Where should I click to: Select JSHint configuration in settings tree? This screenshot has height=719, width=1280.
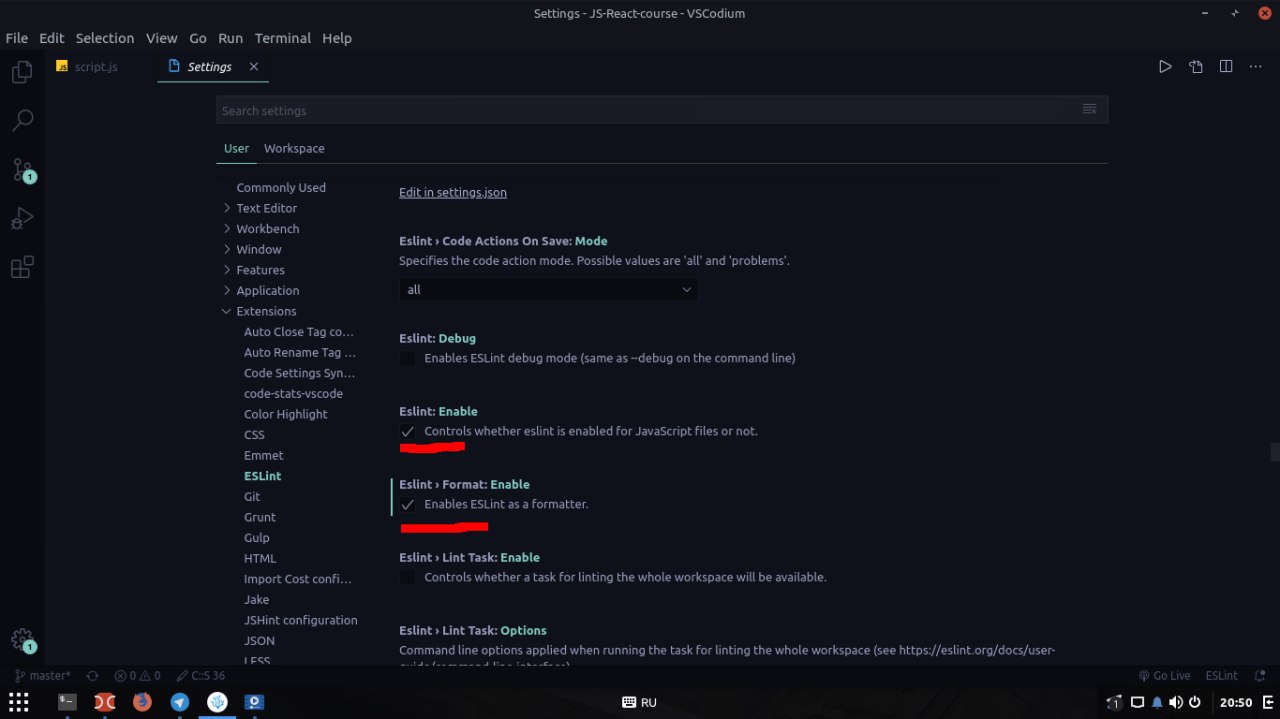pyautogui.click(x=301, y=620)
